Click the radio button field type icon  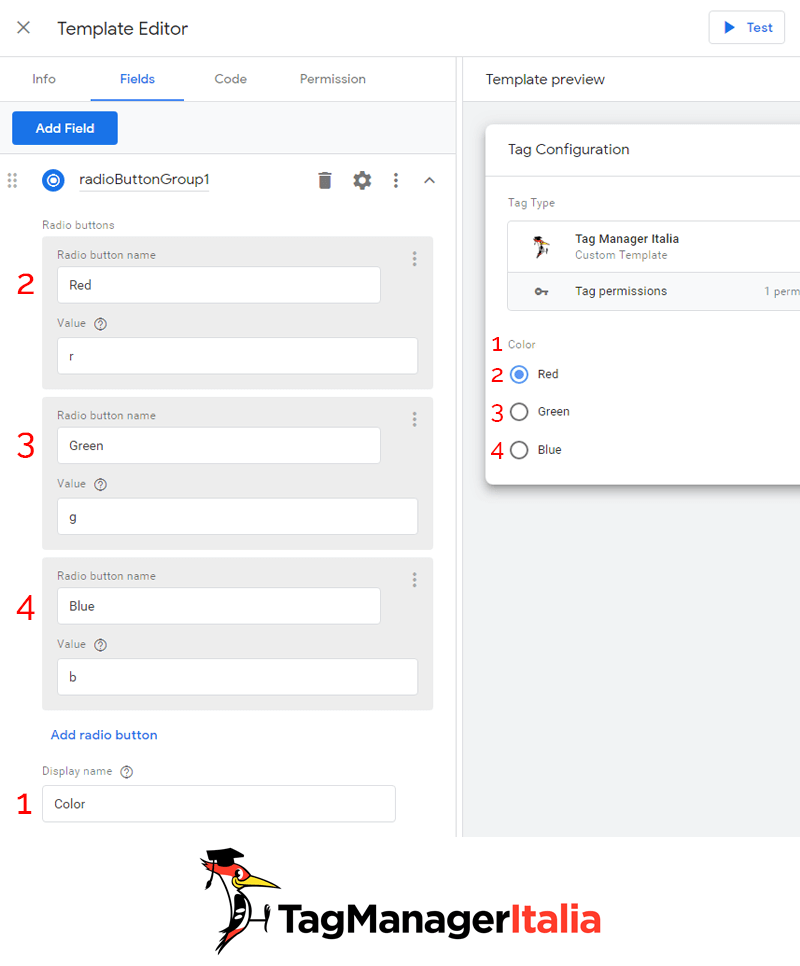coord(53,180)
